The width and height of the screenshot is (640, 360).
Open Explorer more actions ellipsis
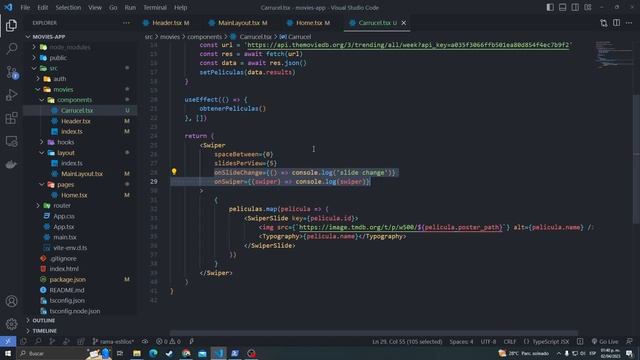[127, 23]
